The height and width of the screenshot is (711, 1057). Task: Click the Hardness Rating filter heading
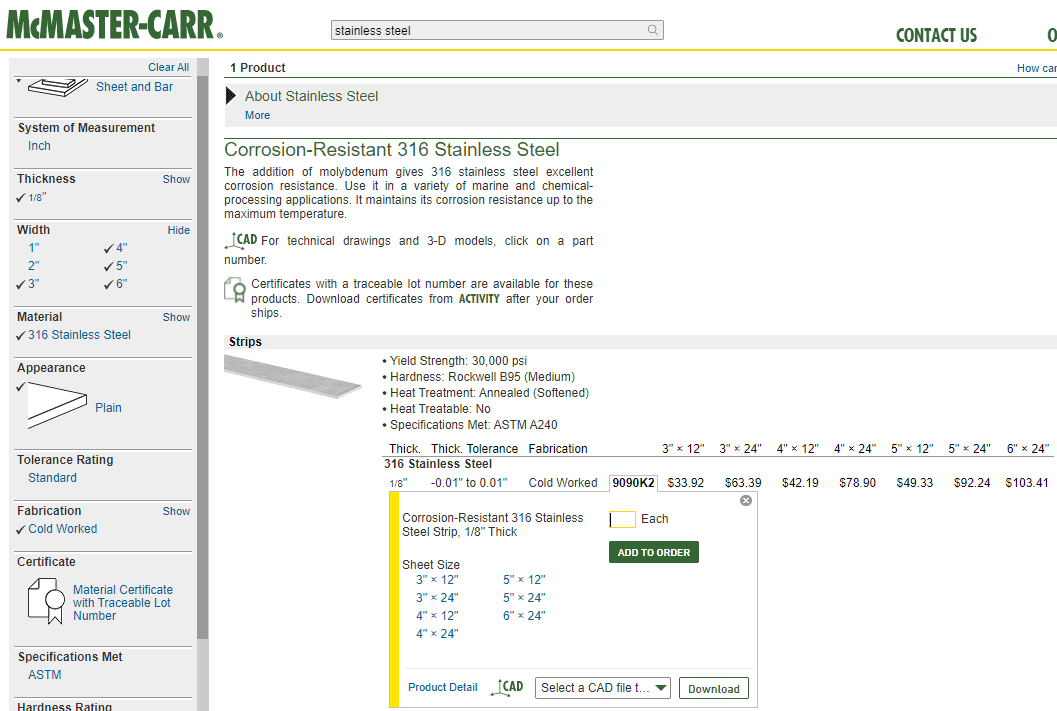tap(65, 706)
